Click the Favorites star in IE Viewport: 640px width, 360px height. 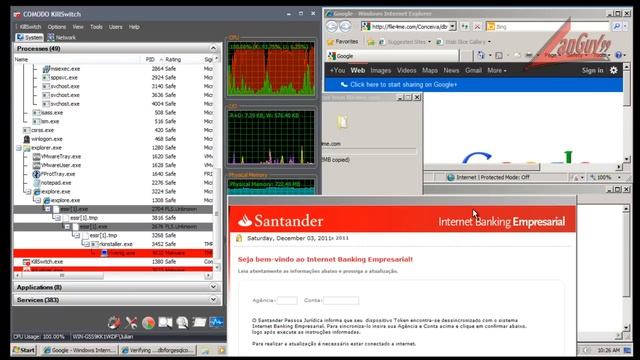pos(331,42)
